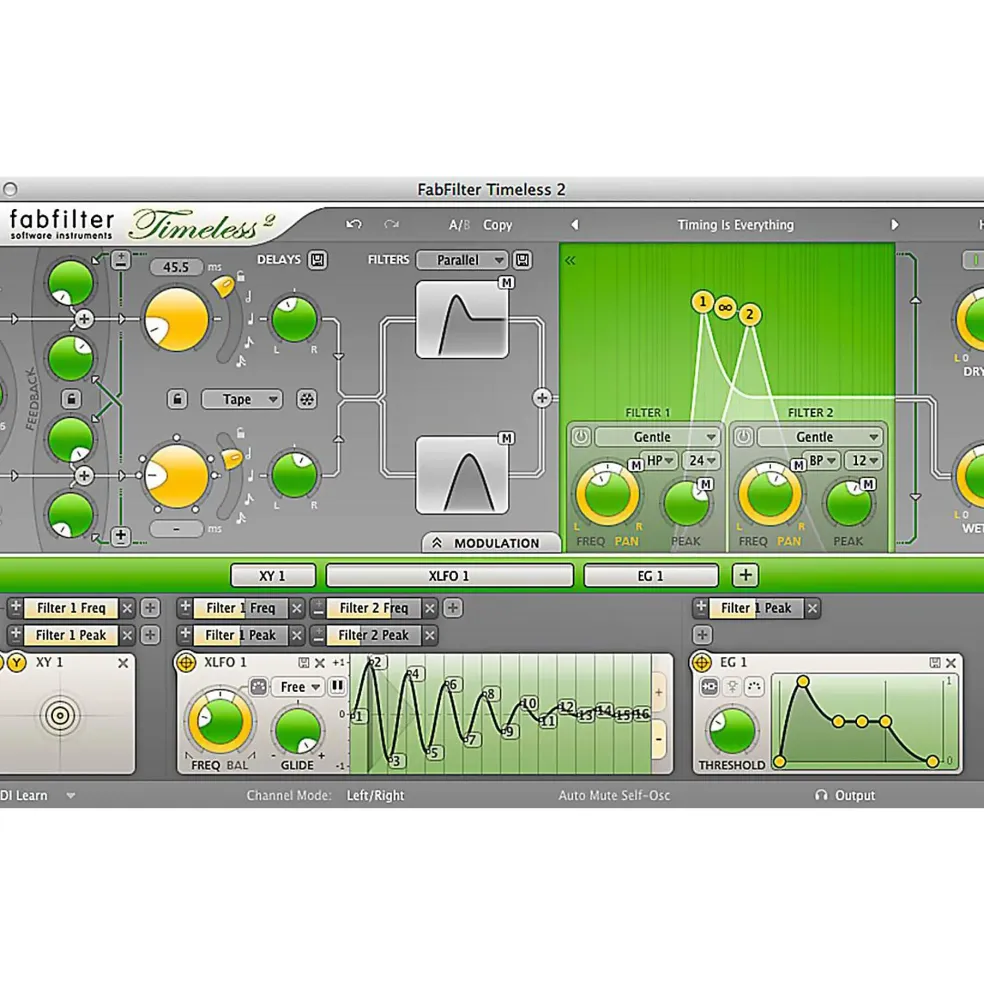Click the plus mixer node after the parallel filters
Image resolution: width=984 pixels, height=985 pixels.
click(x=542, y=398)
